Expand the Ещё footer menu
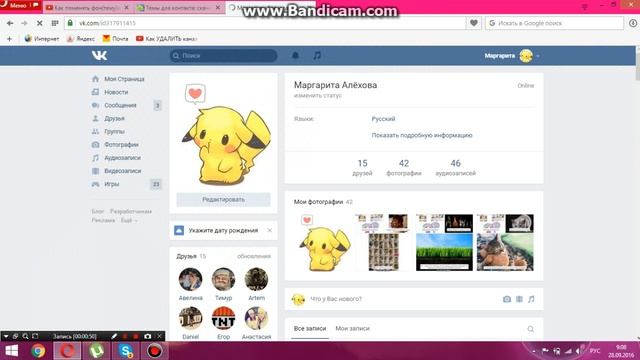This screenshot has width=640, height=360. point(129,220)
